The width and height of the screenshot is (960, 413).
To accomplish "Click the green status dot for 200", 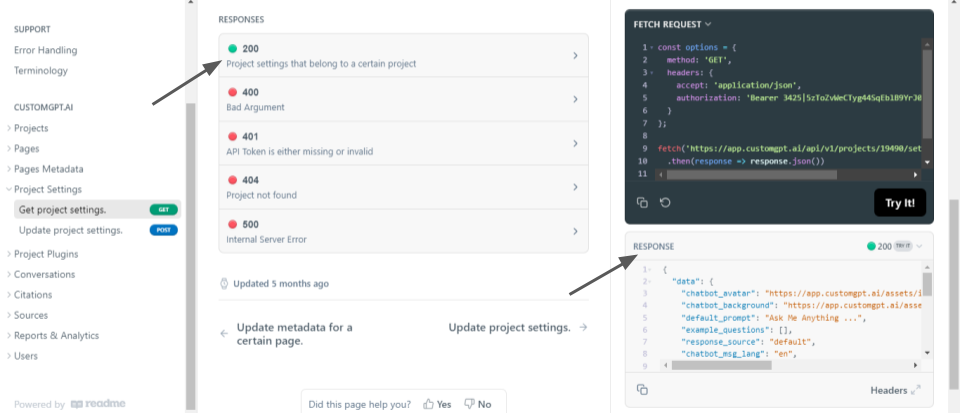I will pos(233,48).
